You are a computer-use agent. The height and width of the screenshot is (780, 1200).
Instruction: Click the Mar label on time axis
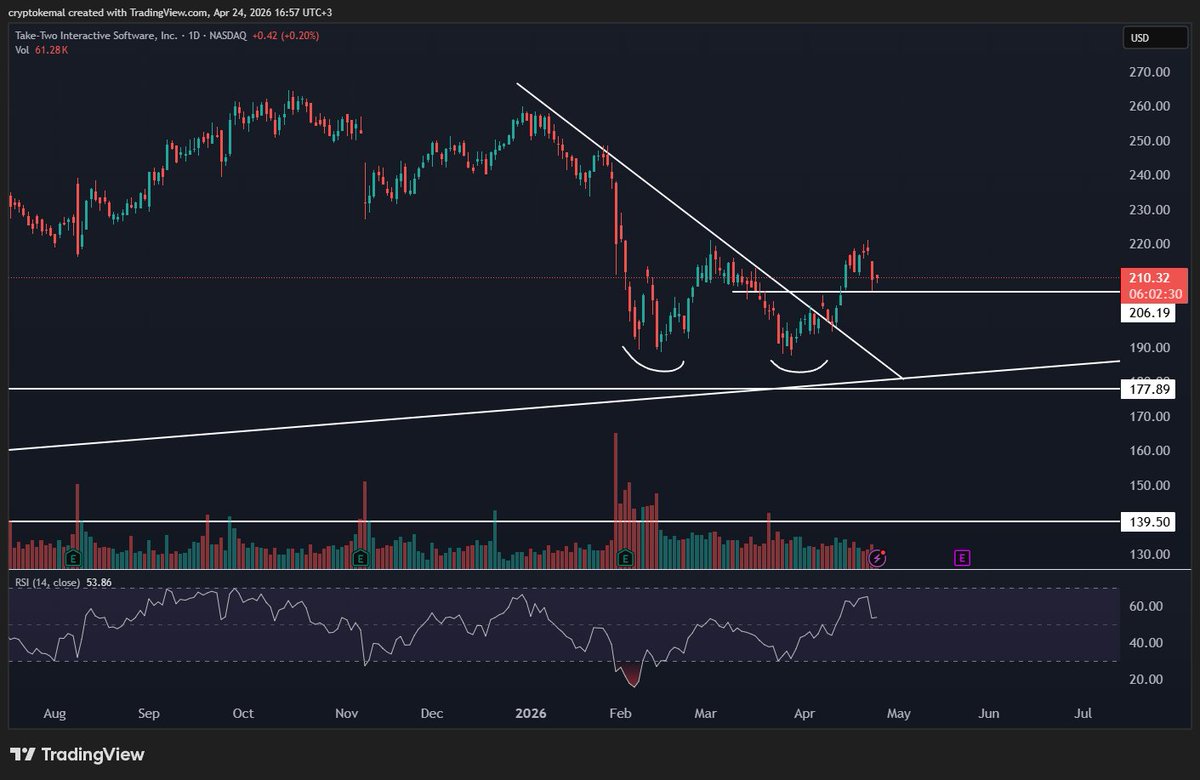click(x=706, y=714)
